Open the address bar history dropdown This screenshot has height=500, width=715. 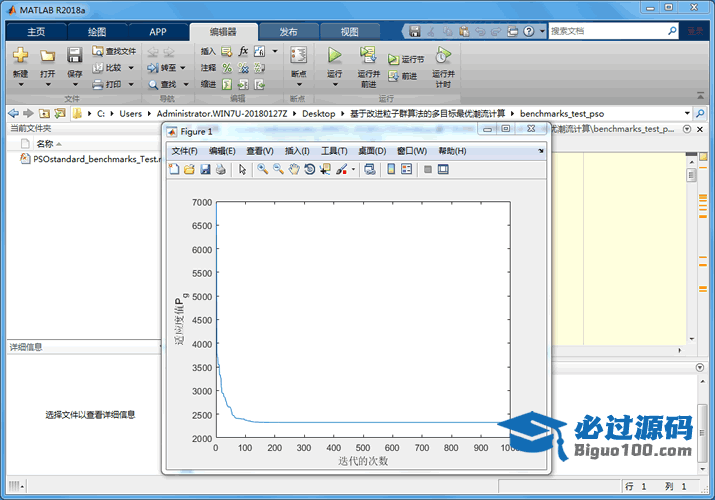(x=687, y=113)
